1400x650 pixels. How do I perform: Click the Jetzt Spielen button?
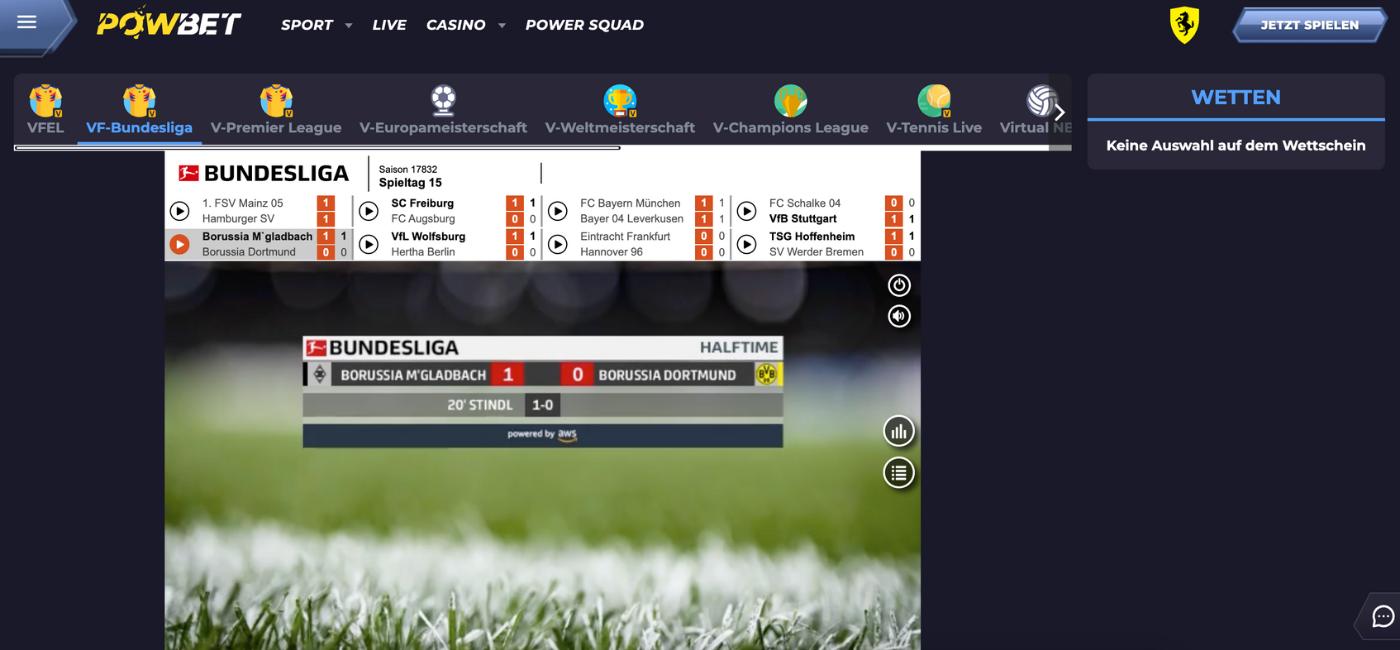1309,25
